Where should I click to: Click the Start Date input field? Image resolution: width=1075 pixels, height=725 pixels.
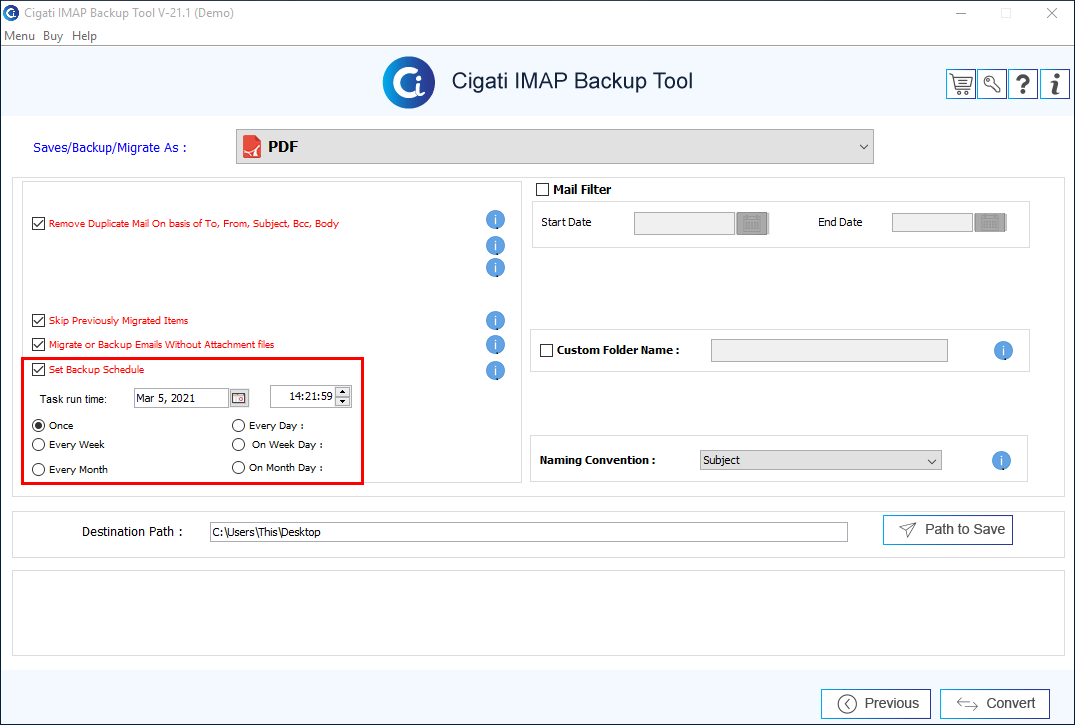[684, 224]
